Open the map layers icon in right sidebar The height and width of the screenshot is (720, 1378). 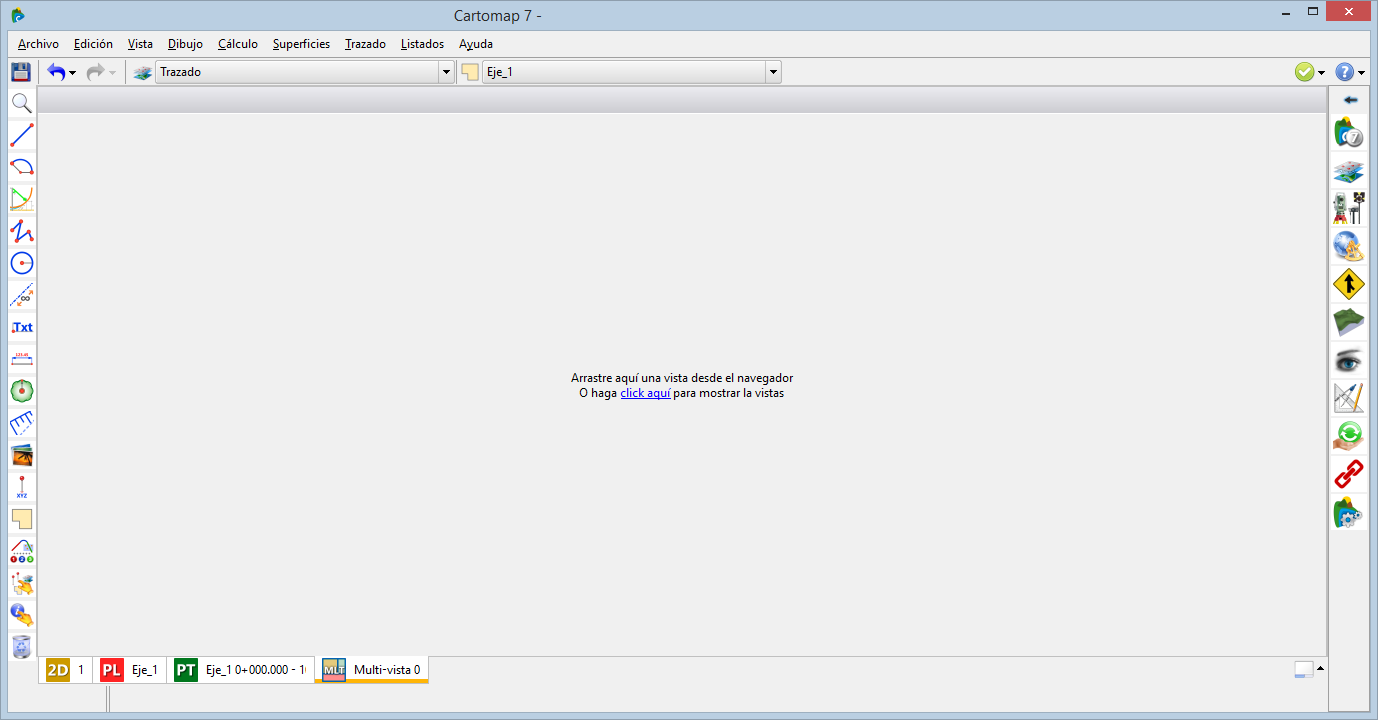(1349, 171)
